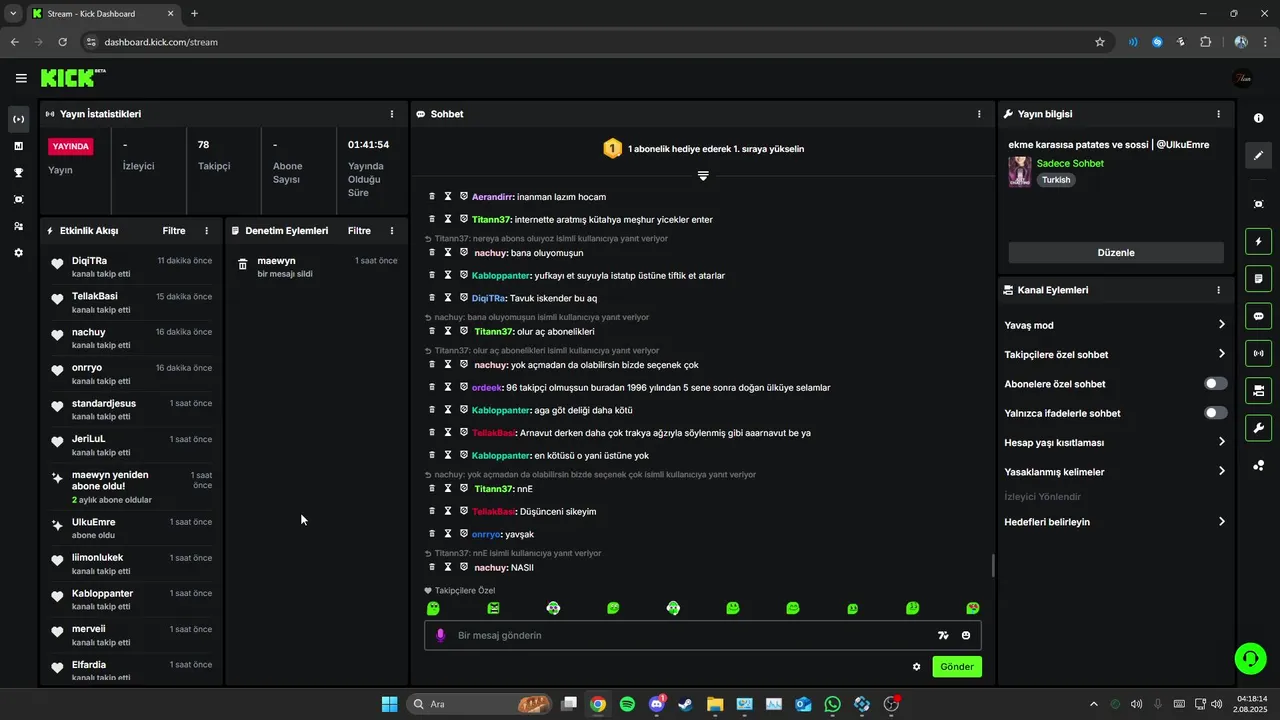Send the message with the Gönder button

(957, 667)
